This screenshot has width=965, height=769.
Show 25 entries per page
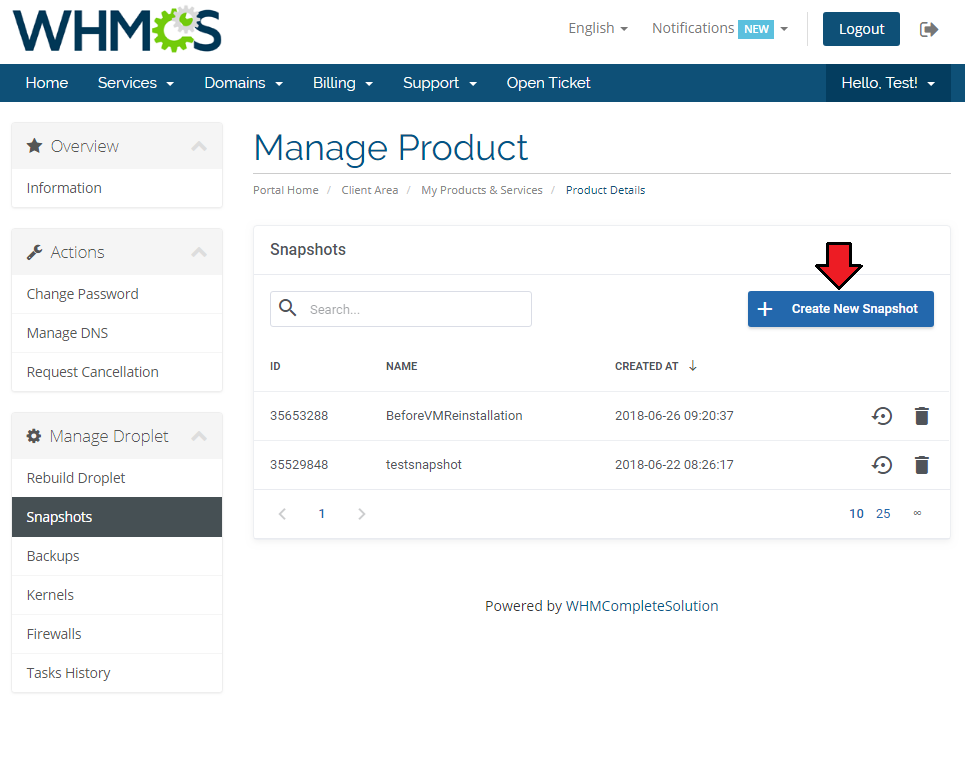point(883,514)
